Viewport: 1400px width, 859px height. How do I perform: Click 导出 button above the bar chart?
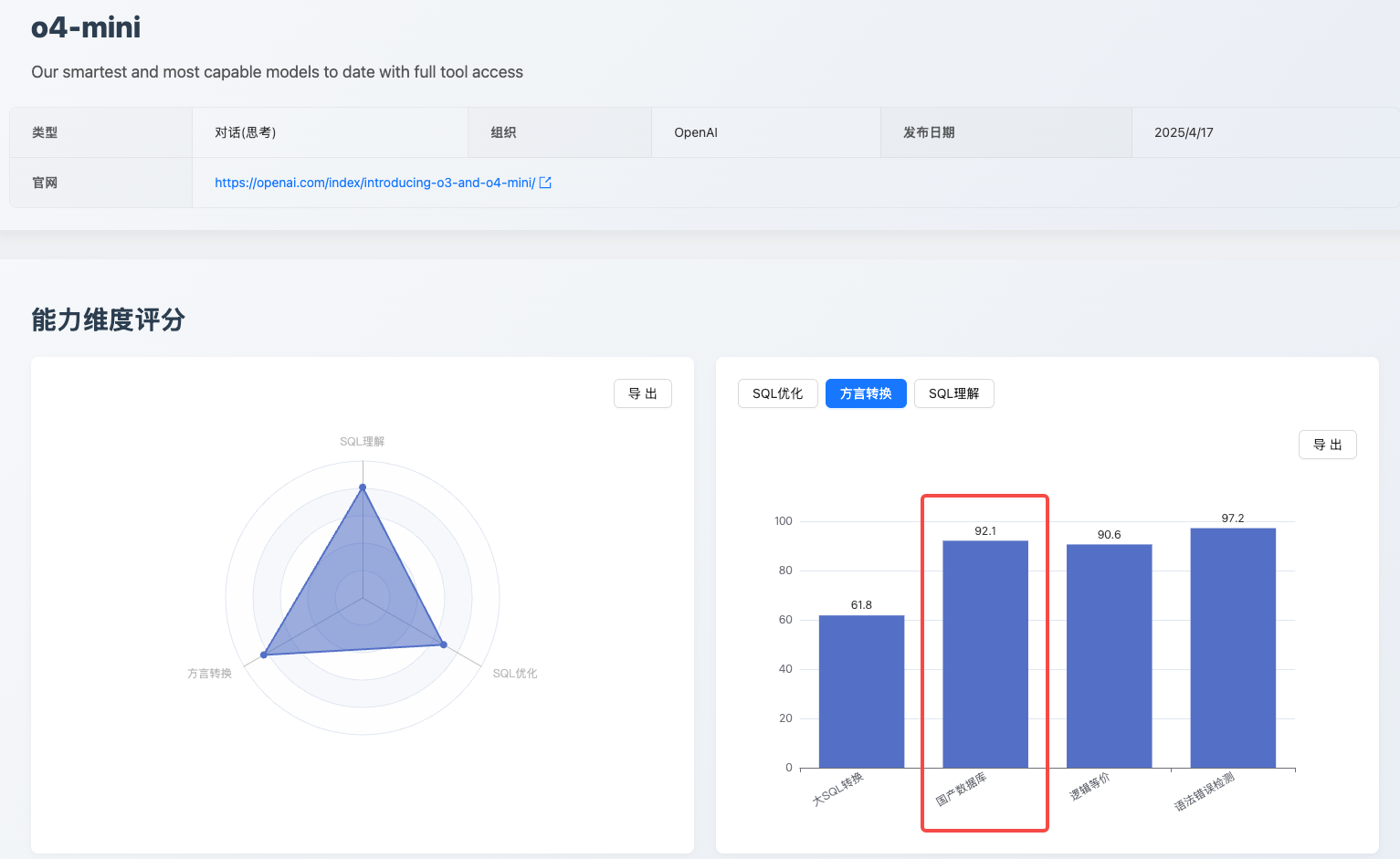coord(1328,445)
